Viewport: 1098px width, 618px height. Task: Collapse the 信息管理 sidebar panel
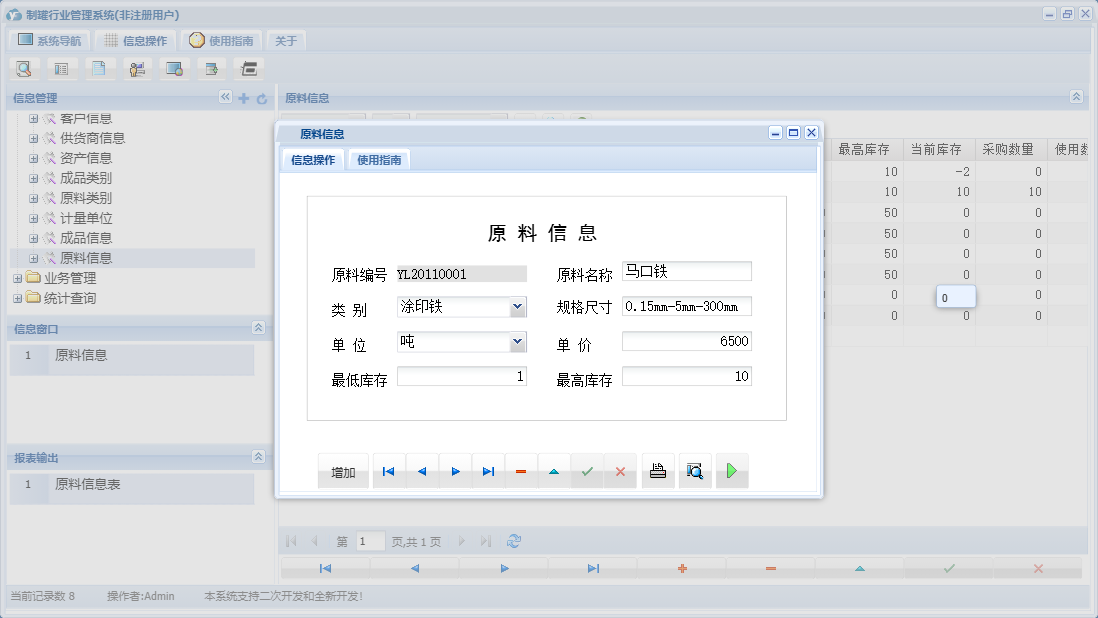point(225,97)
